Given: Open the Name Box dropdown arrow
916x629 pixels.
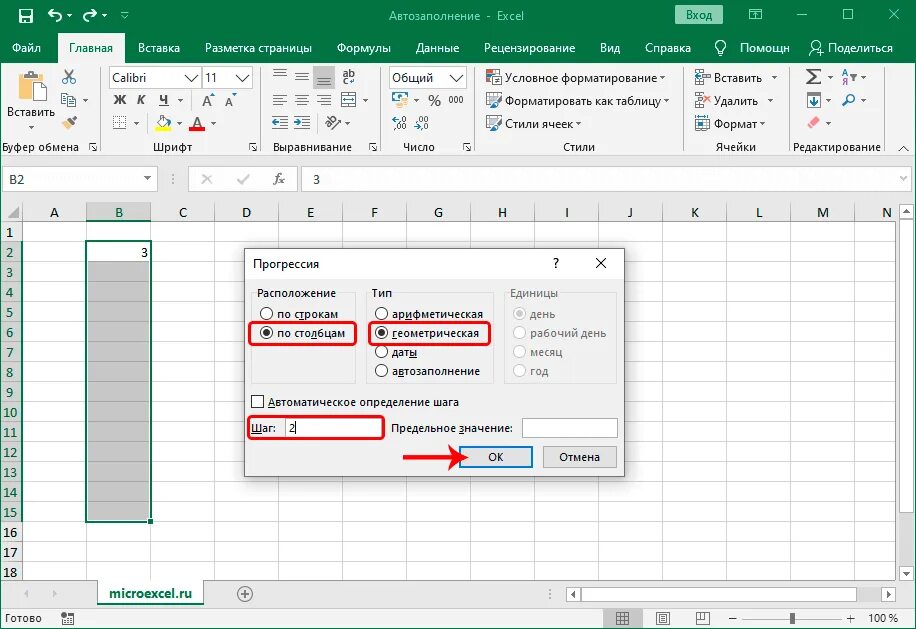Looking at the screenshot, I should tap(147, 179).
